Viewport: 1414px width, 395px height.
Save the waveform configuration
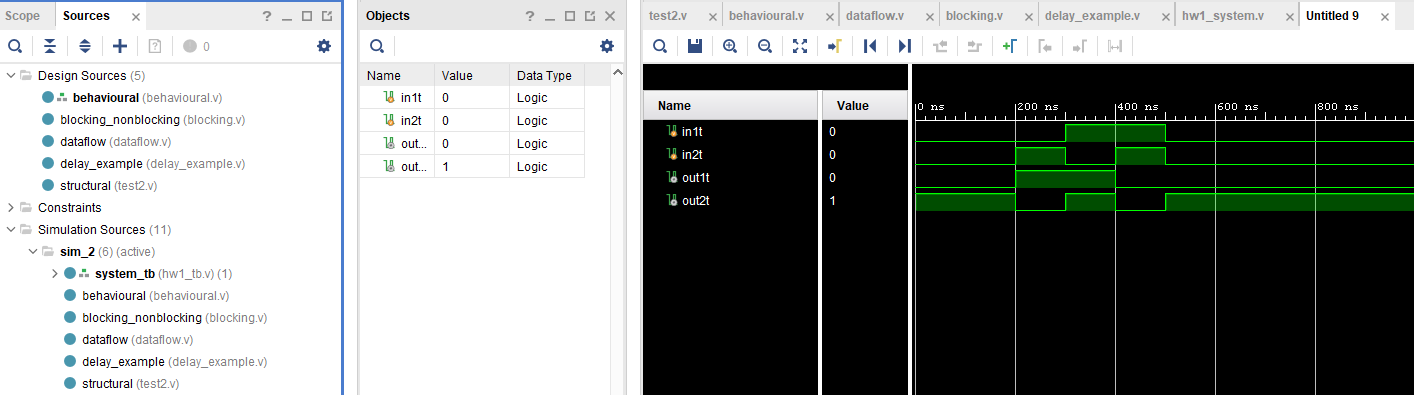click(x=695, y=46)
